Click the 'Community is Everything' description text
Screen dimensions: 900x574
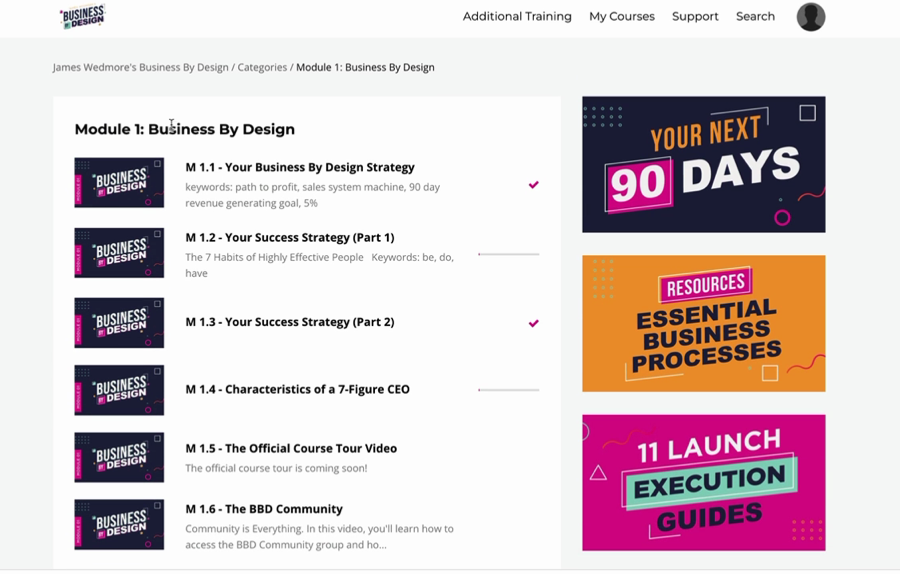319,537
